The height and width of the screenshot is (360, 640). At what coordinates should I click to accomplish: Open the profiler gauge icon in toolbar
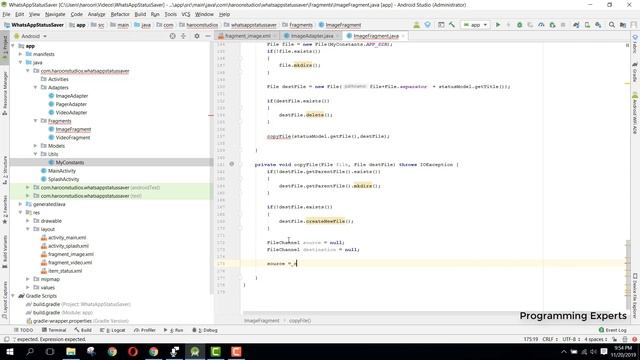click(x=541, y=25)
